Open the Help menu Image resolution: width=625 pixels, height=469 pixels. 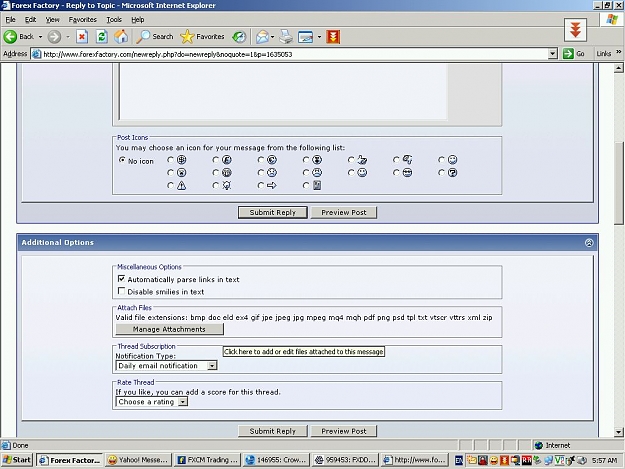pyautogui.click(x=138, y=20)
